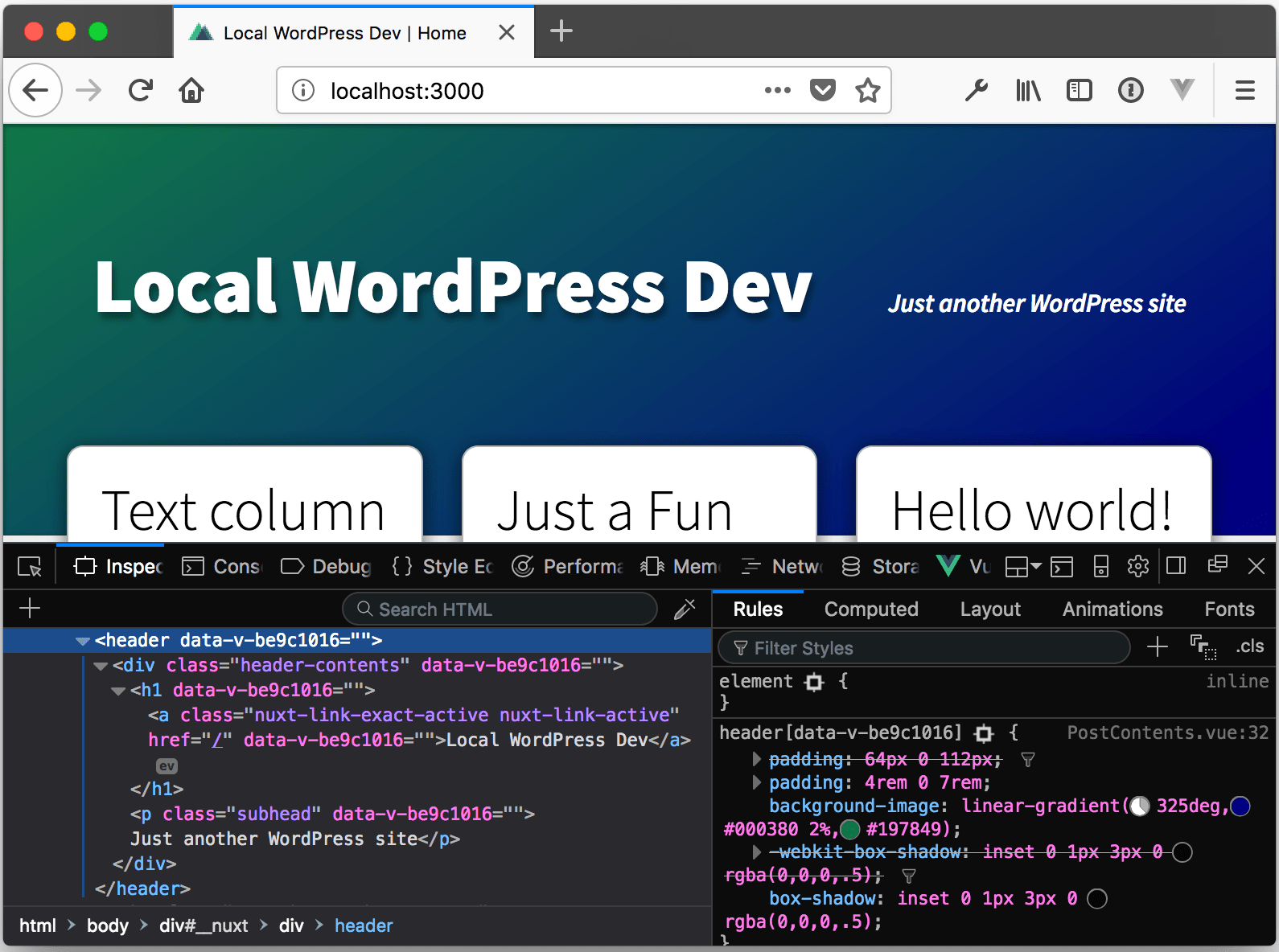Image resolution: width=1279 pixels, height=952 pixels.
Task: Expand the padding: 4rem 0 7rem property
Action: (756, 782)
